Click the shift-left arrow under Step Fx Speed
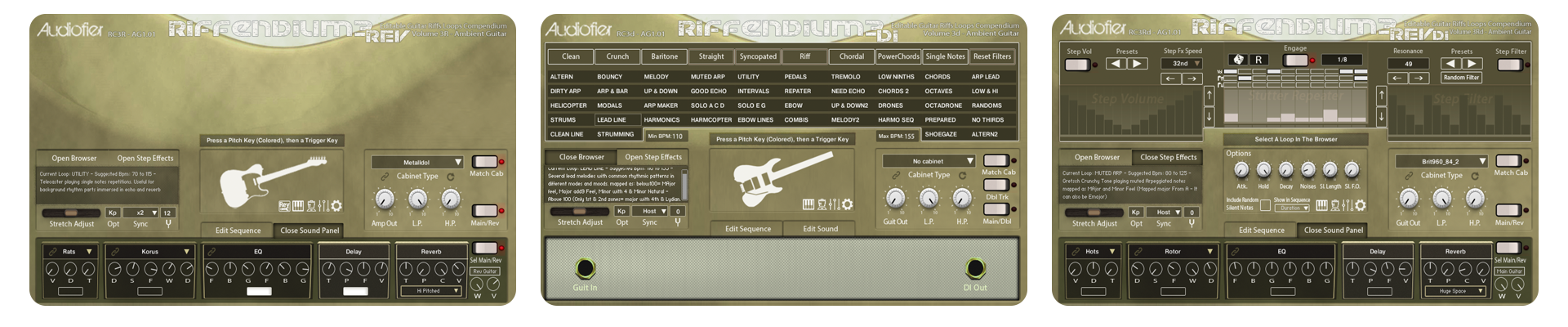 (1171, 78)
